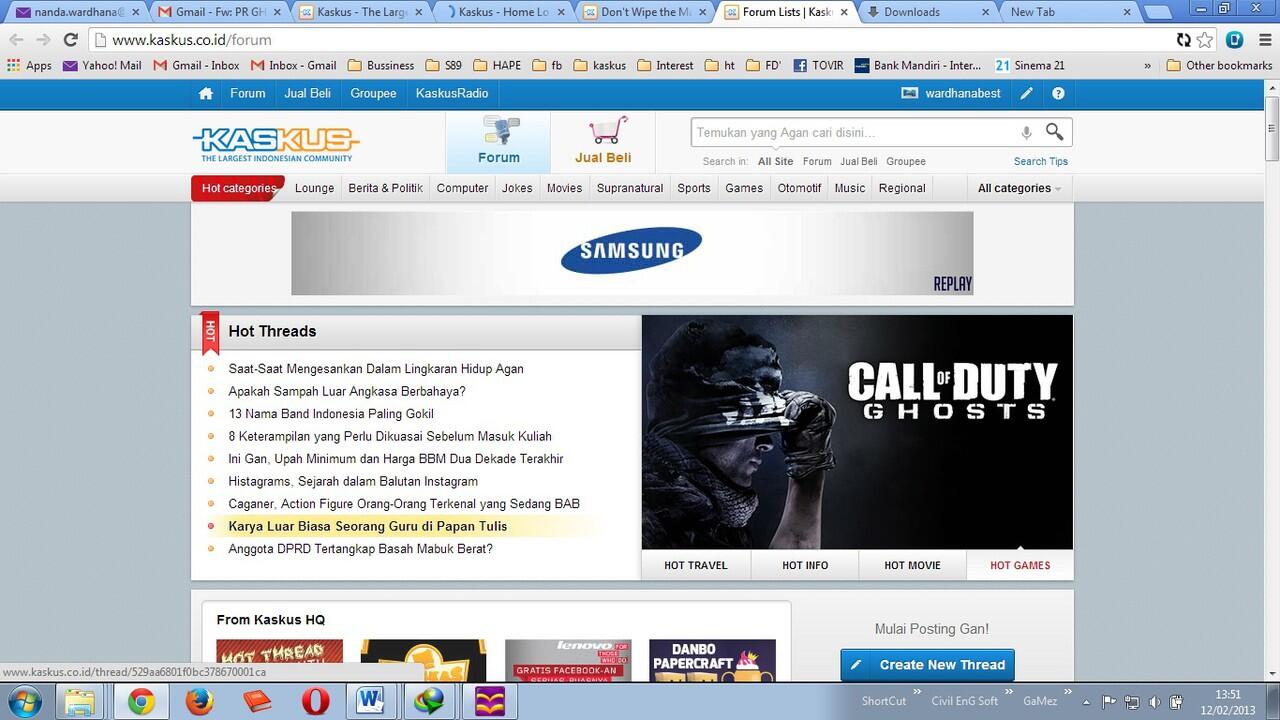Open the HAPE bookmark folder
The image size is (1280, 720).
pos(497,65)
